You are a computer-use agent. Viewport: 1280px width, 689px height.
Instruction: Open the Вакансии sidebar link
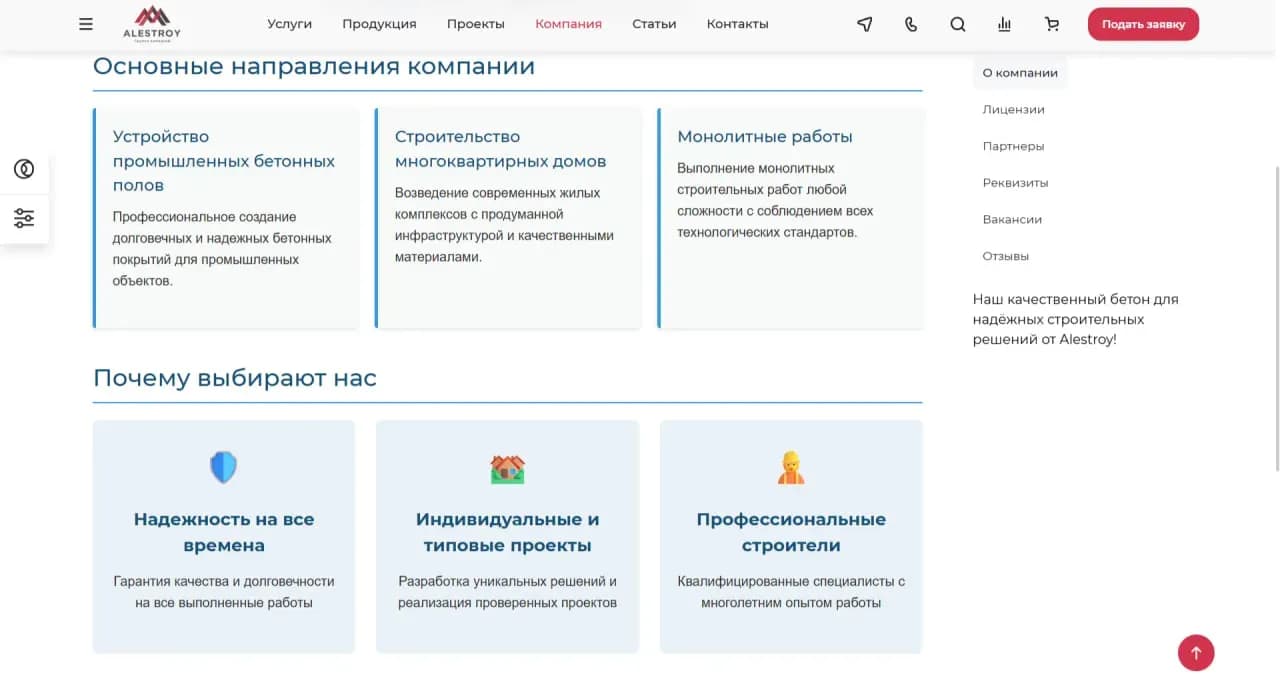(1013, 219)
